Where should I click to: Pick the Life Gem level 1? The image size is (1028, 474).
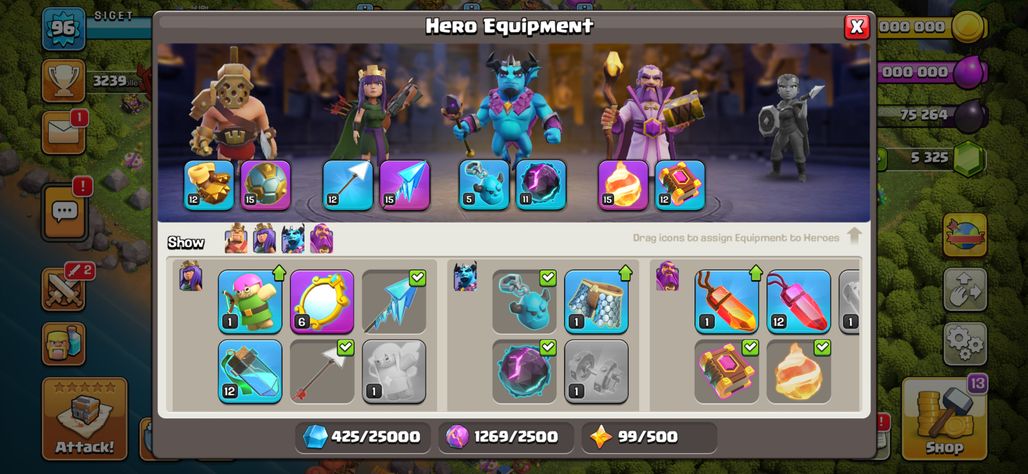pos(726,301)
